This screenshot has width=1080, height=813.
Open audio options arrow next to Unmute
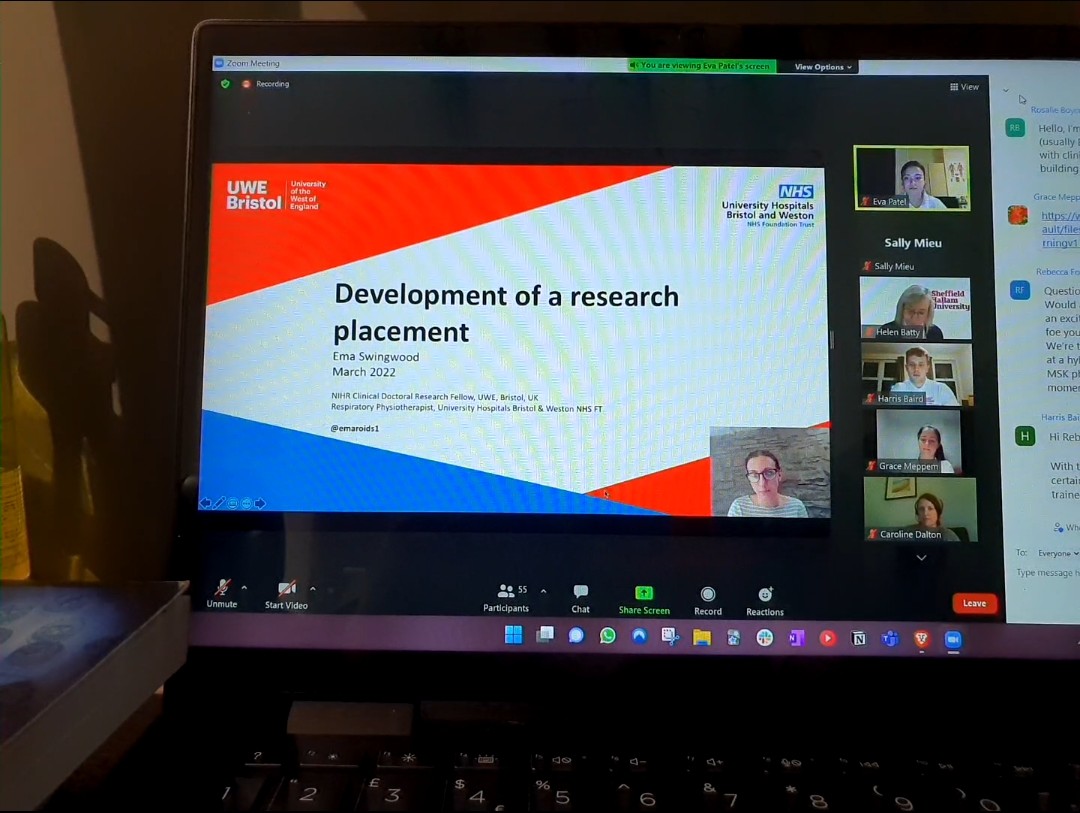click(245, 588)
